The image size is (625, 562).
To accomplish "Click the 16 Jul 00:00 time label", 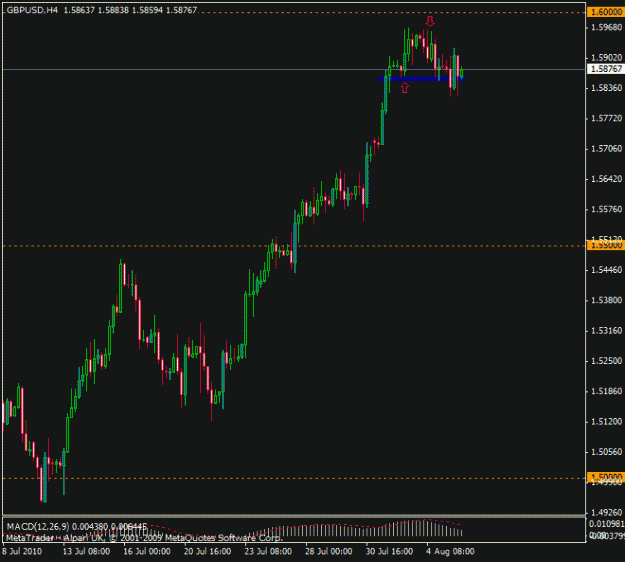I will pos(147,552).
